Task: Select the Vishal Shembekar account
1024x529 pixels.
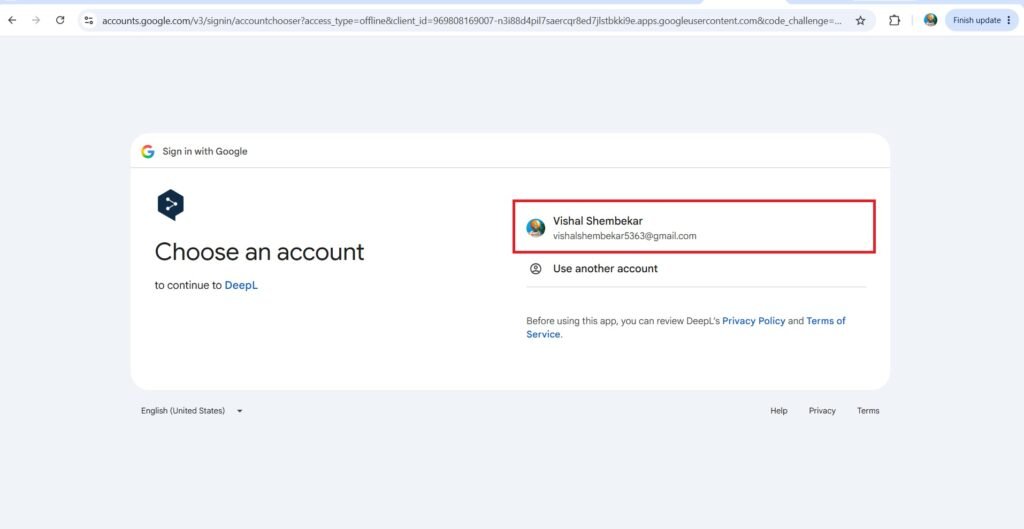Action: pyautogui.click(x=694, y=227)
